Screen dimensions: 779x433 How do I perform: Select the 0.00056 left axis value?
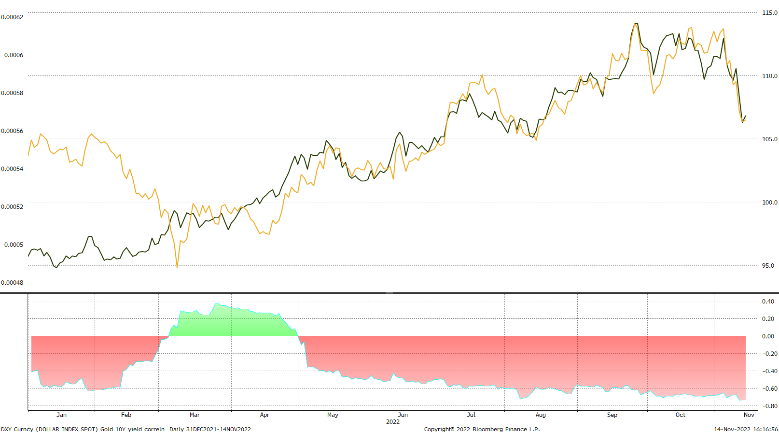tap(12, 131)
